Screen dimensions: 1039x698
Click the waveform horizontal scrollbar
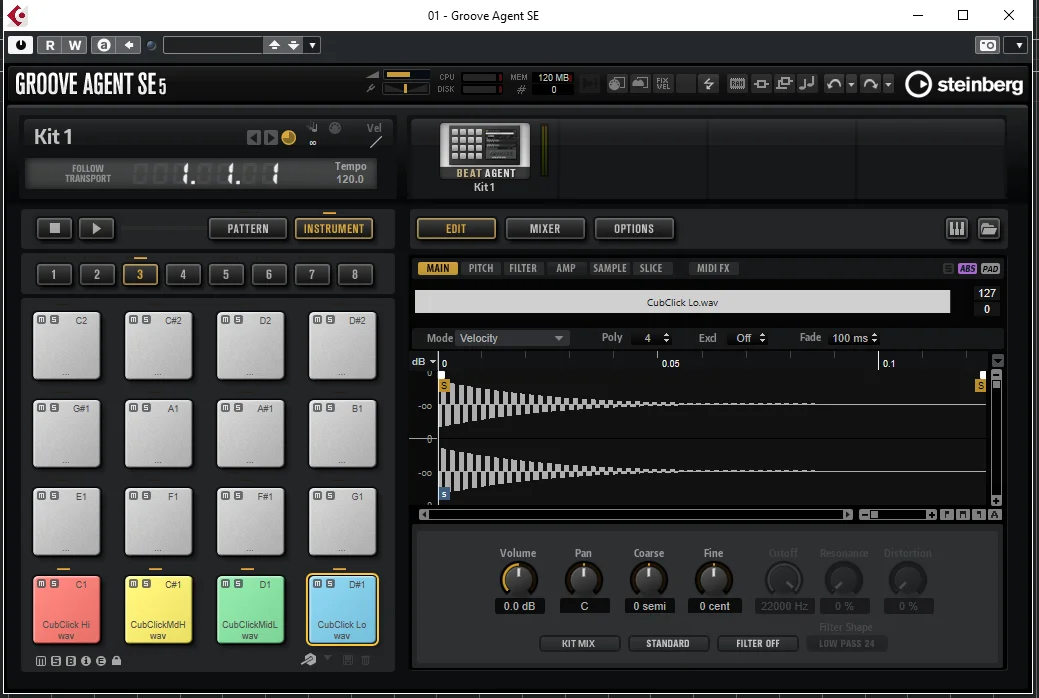click(x=636, y=514)
